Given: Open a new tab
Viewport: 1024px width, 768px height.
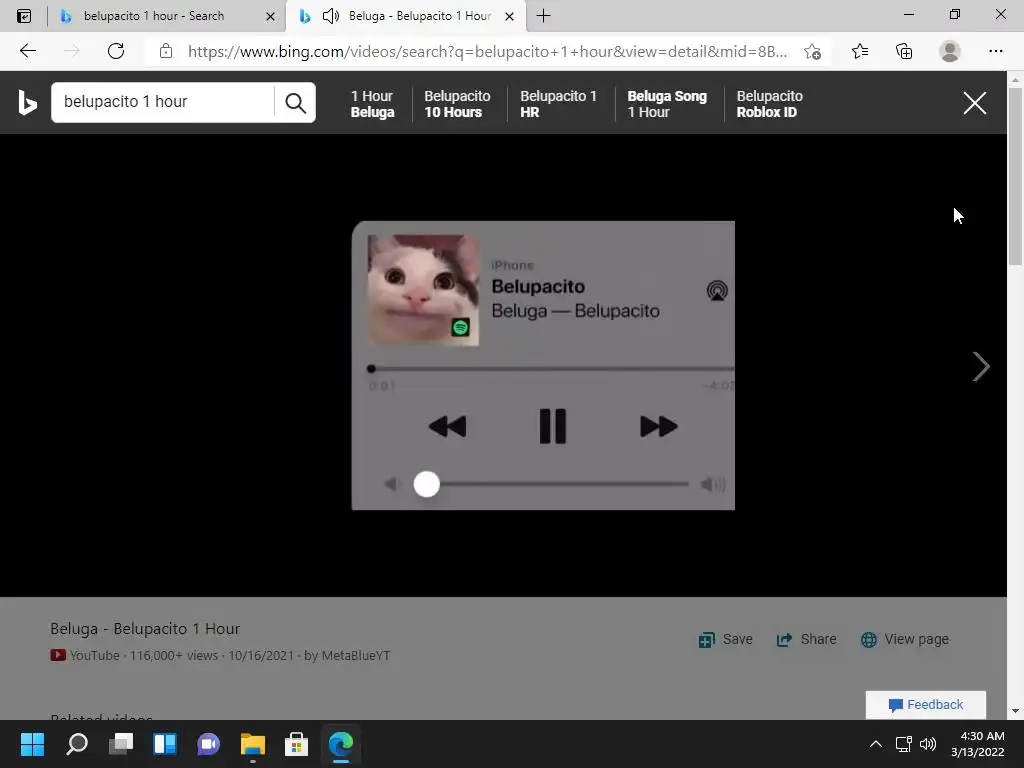Looking at the screenshot, I should click(543, 16).
